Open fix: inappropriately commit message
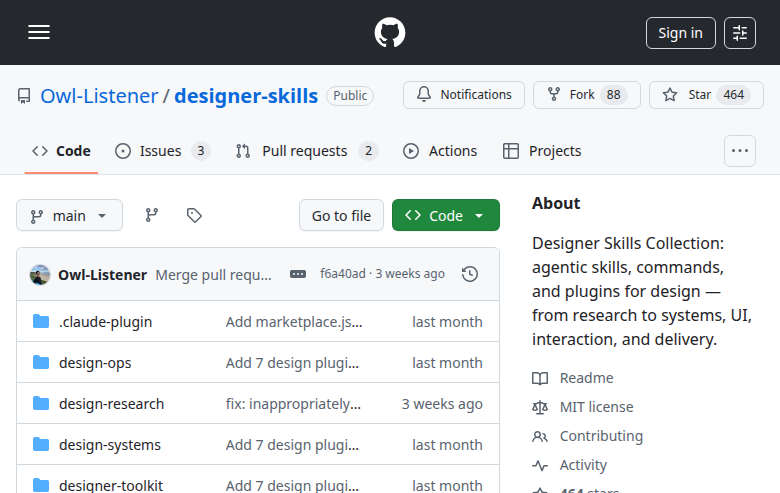This screenshot has width=780, height=493. click(293, 404)
